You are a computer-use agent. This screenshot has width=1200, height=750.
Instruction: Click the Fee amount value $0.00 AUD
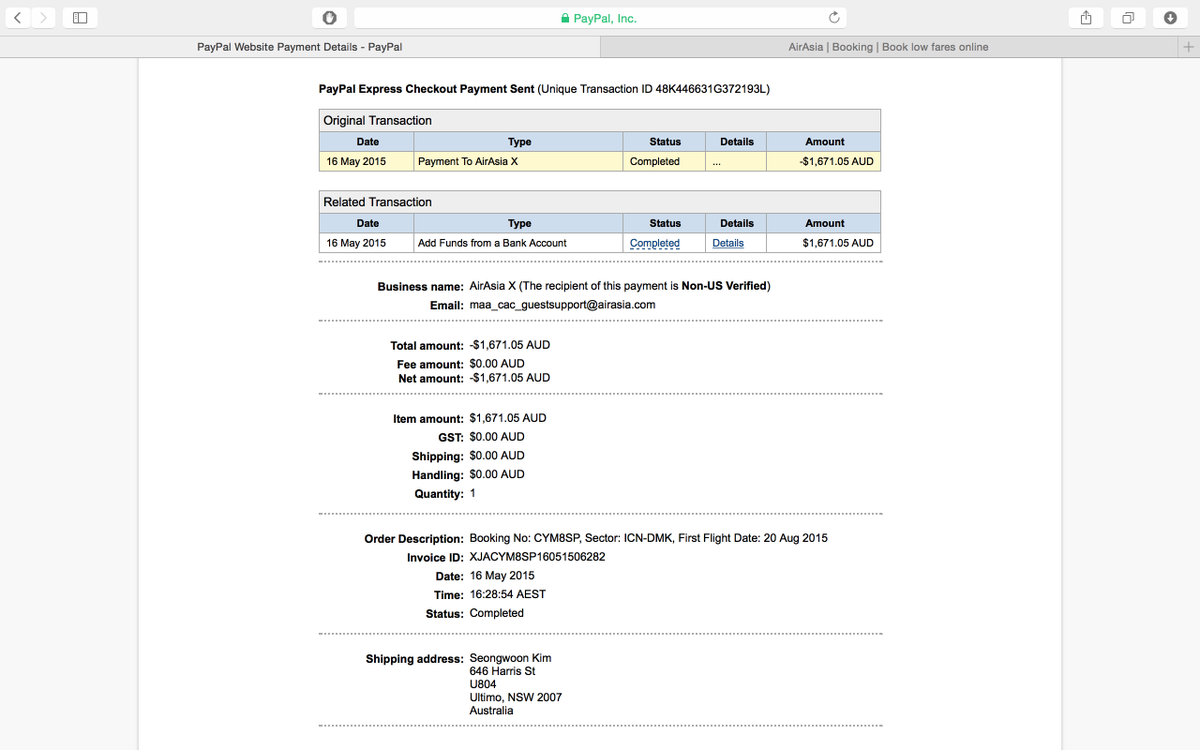(x=497, y=364)
